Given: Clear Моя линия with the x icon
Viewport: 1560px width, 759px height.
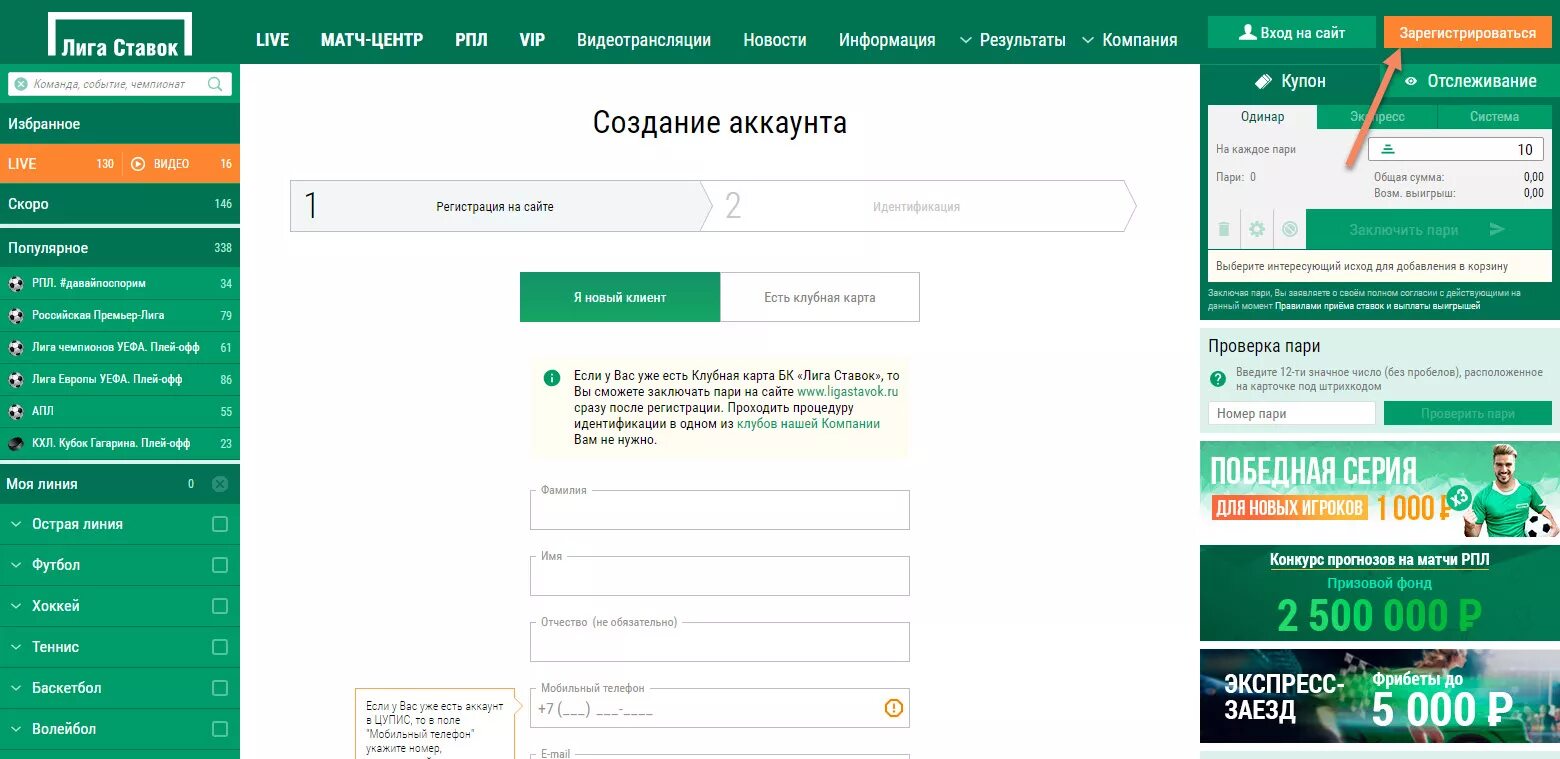Looking at the screenshot, I should (x=220, y=484).
